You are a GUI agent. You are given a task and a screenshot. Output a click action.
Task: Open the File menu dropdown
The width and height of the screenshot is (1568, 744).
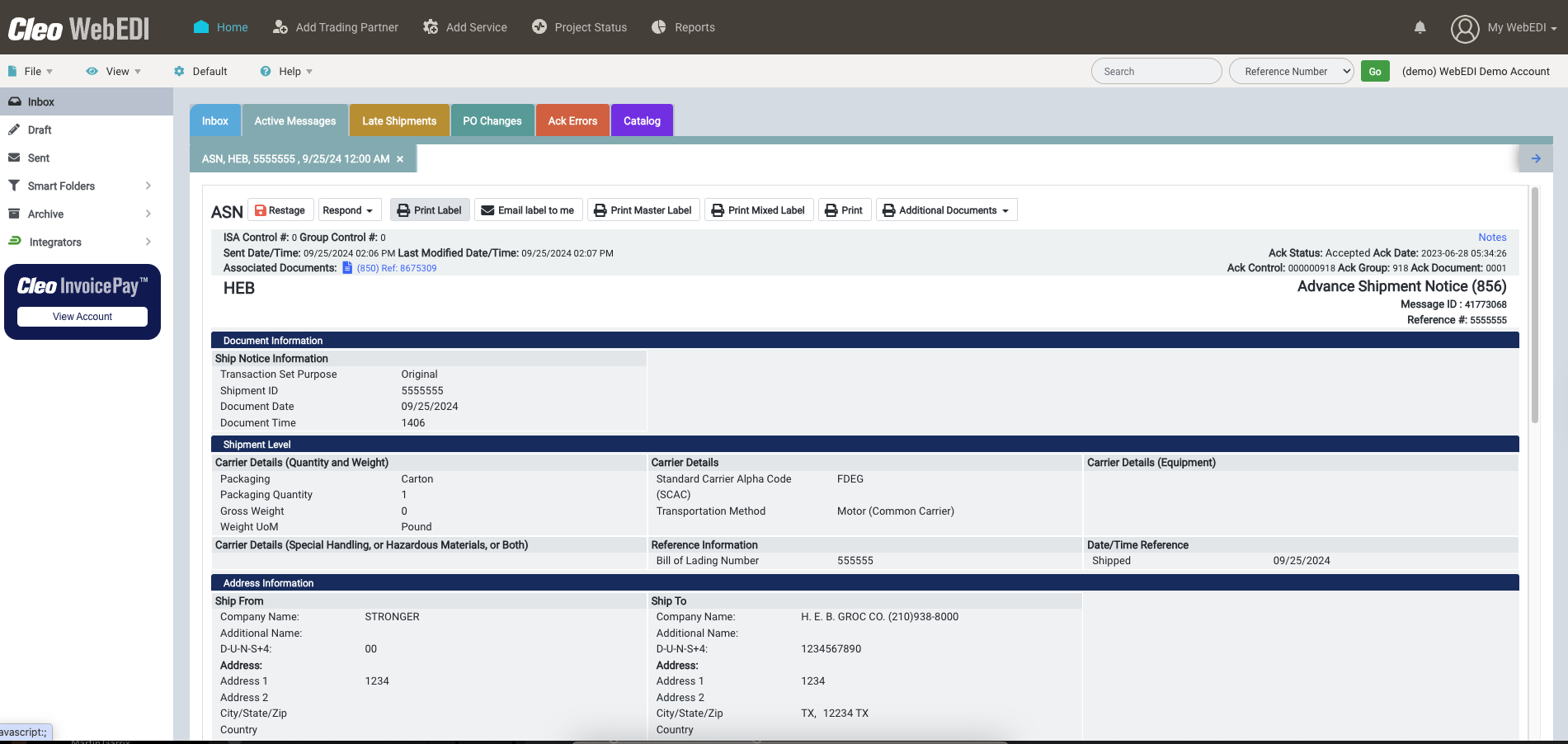click(x=31, y=72)
